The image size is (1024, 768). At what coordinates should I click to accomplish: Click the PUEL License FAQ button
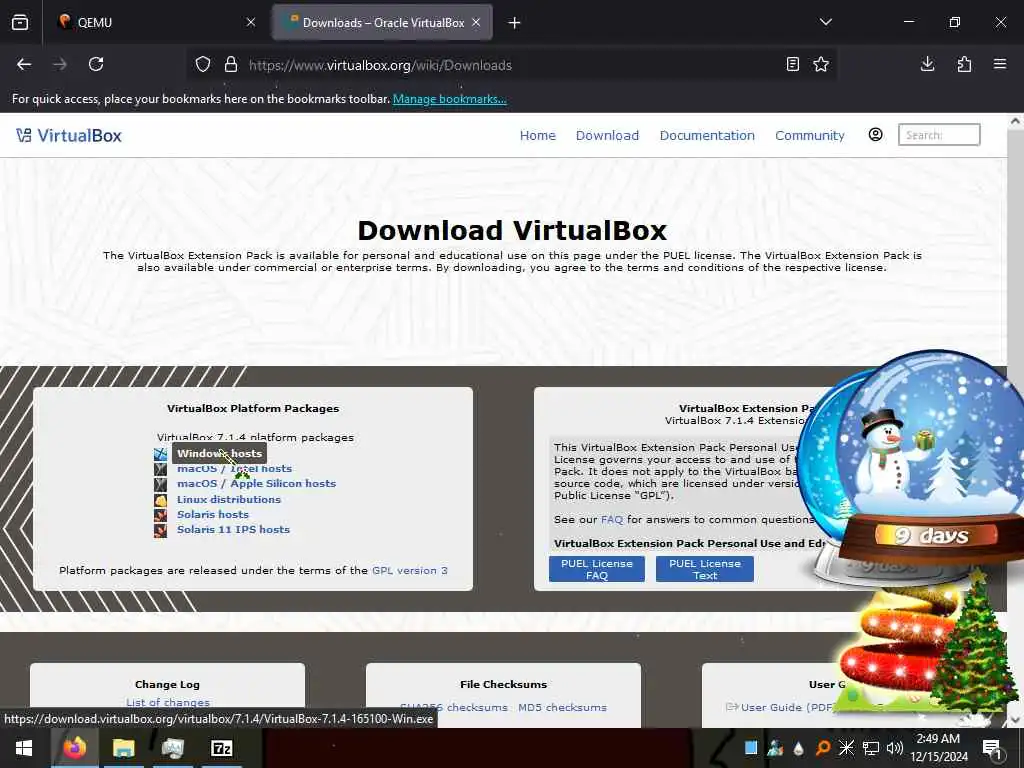coord(597,569)
